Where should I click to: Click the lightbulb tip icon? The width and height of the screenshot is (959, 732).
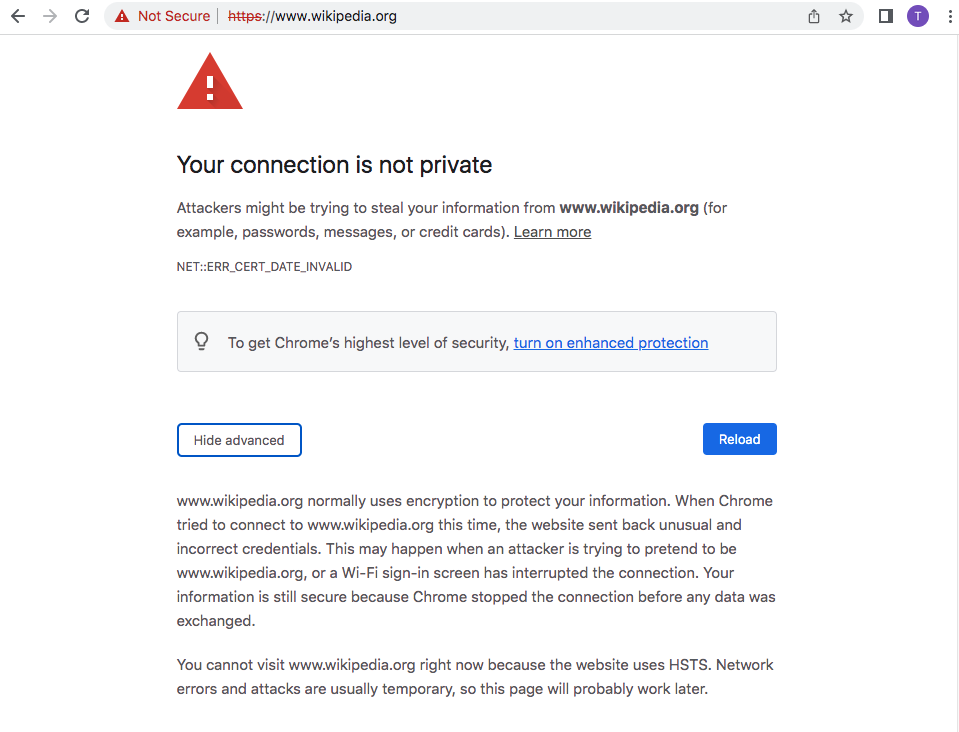click(201, 341)
